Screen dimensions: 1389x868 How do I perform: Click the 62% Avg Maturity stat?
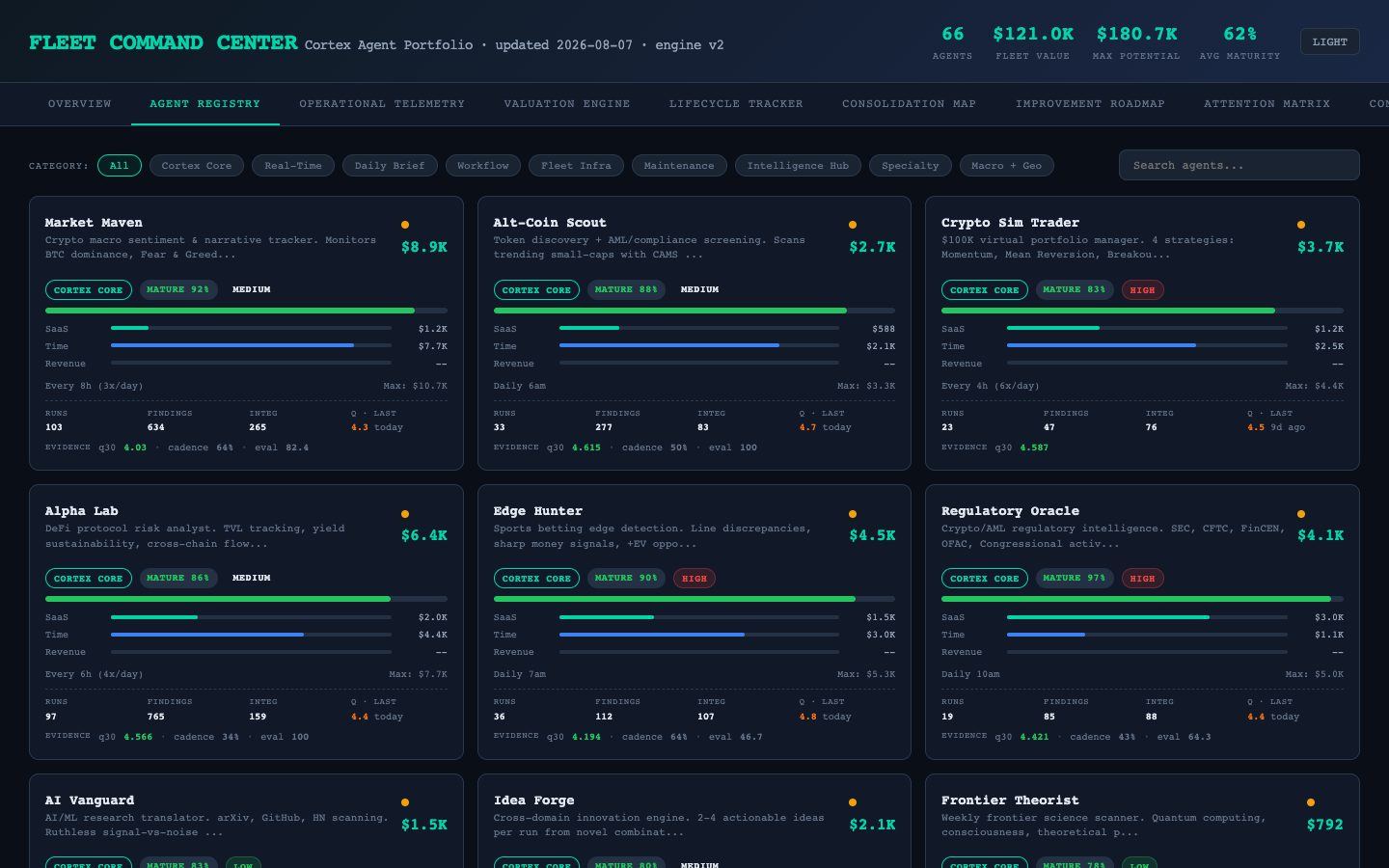pyautogui.click(x=1239, y=41)
